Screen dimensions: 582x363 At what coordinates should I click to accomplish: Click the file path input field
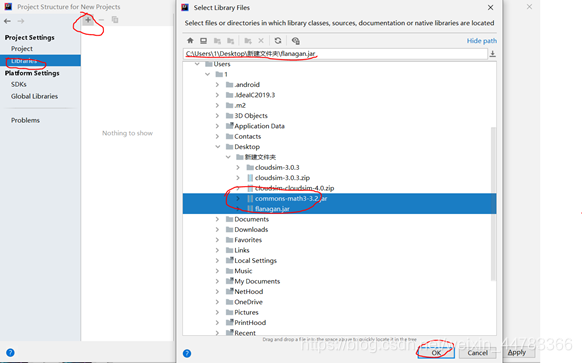tap(335, 54)
